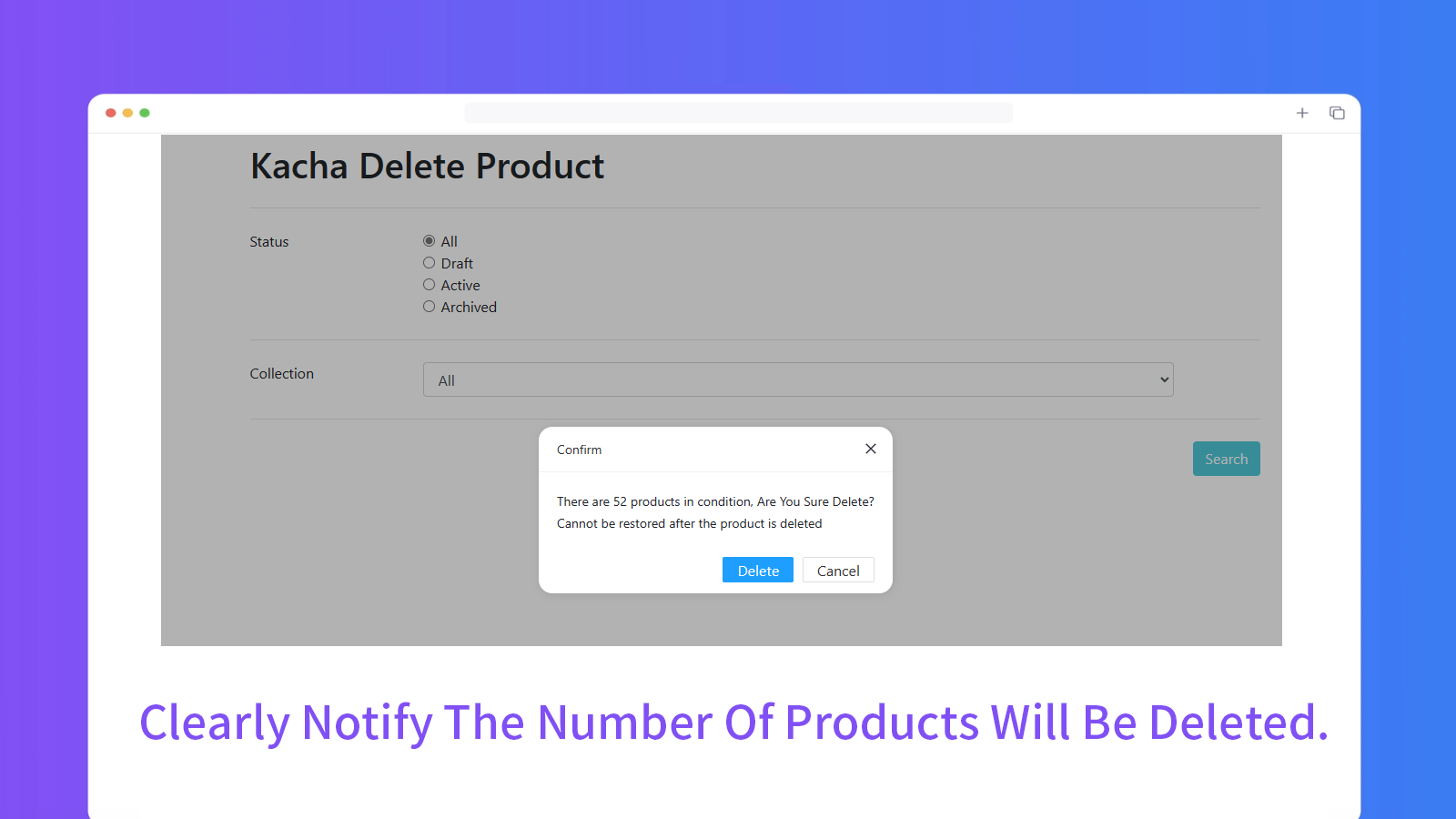Expand the Collection combo box chevron
Viewport: 1456px width, 819px height.
tap(1163, 379)
